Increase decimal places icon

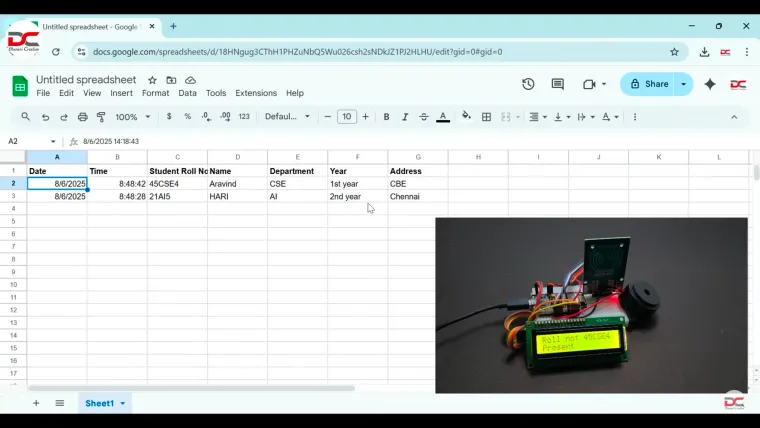coord(225,116)
